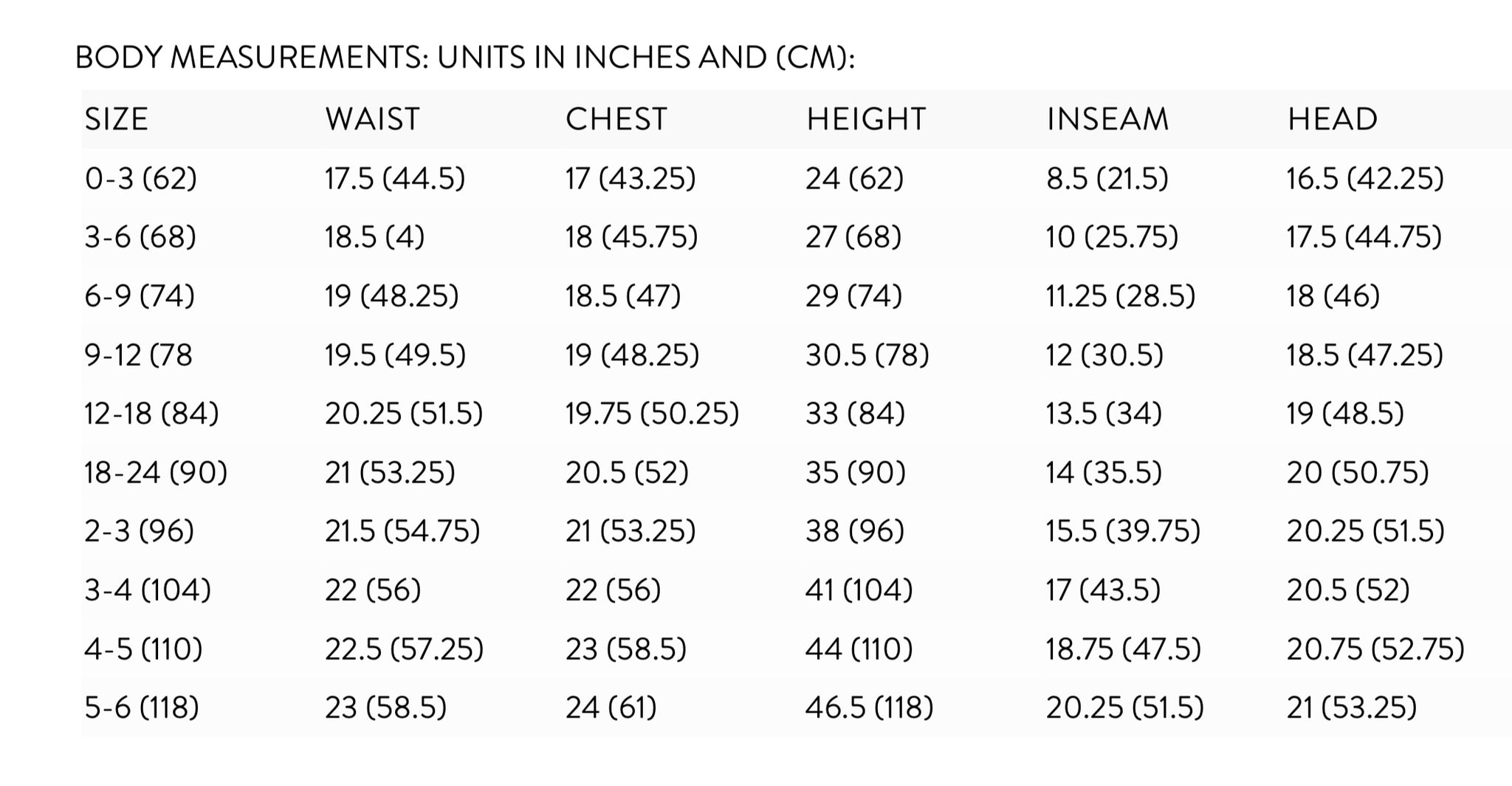Click the INSEAM column header
The height and width of the screenshot is (786, 1512).
tap(1107, 119)
